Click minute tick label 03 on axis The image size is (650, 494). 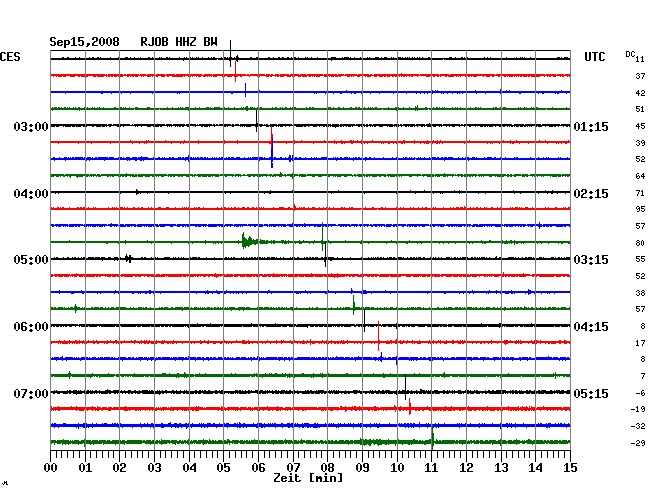coord(155,468)
